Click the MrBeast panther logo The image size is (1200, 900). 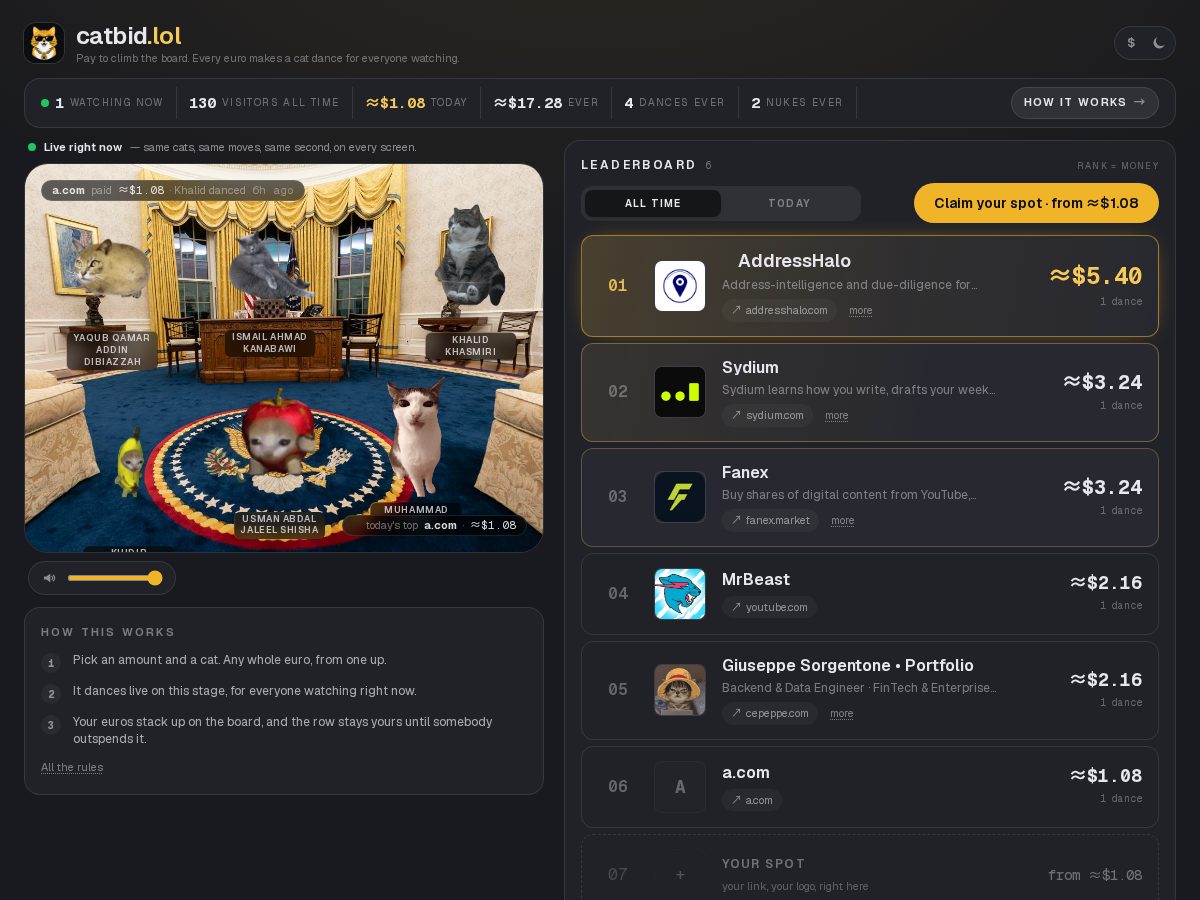[680, 594]
